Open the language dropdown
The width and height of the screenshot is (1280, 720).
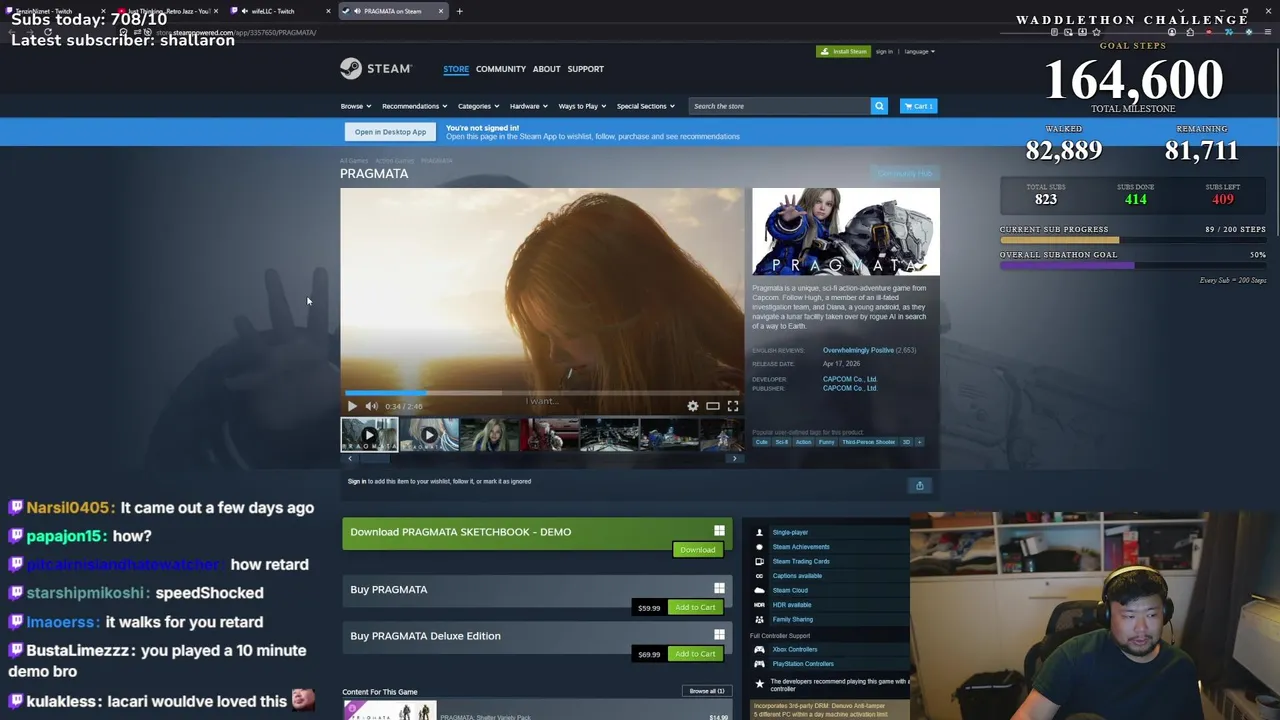pyautogui.click(x=919, y=51)
